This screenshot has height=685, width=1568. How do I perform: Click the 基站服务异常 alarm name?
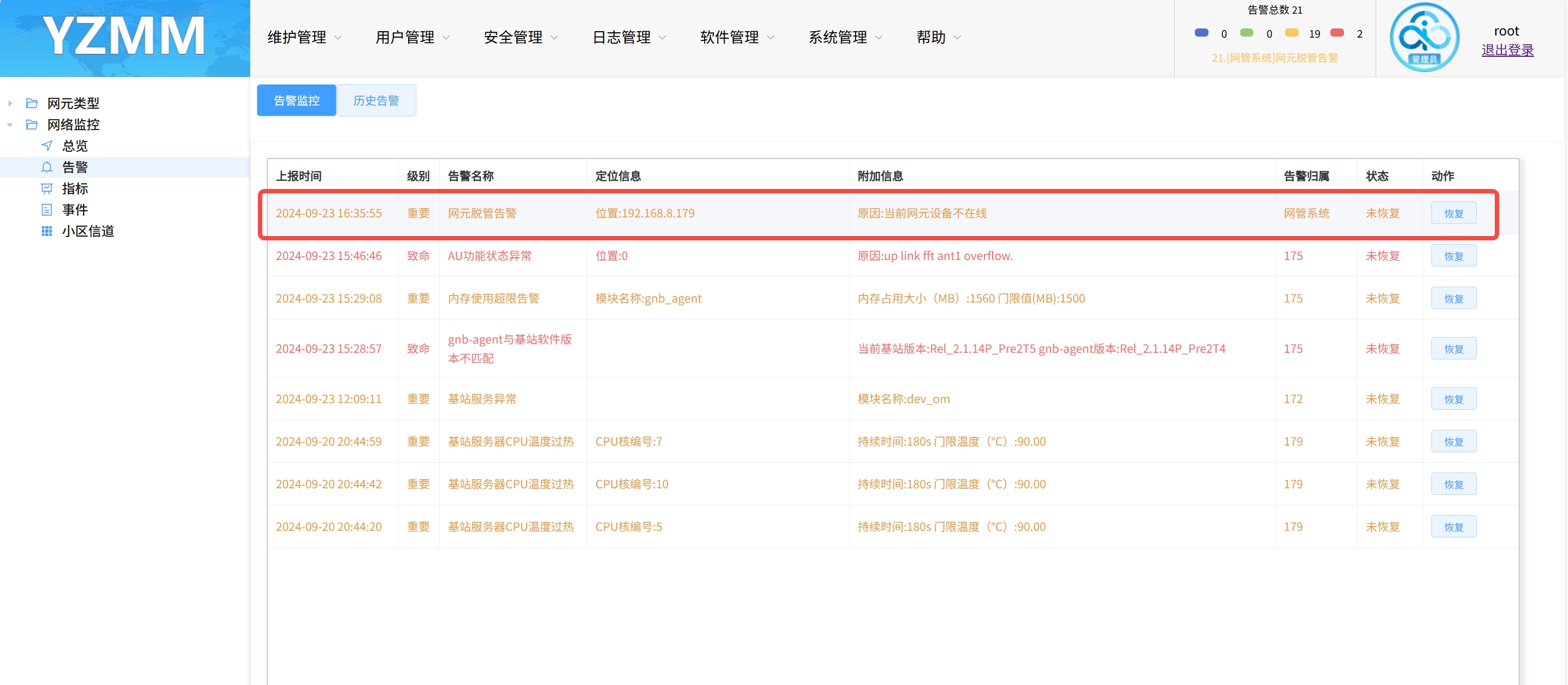(x=482, y=399)
